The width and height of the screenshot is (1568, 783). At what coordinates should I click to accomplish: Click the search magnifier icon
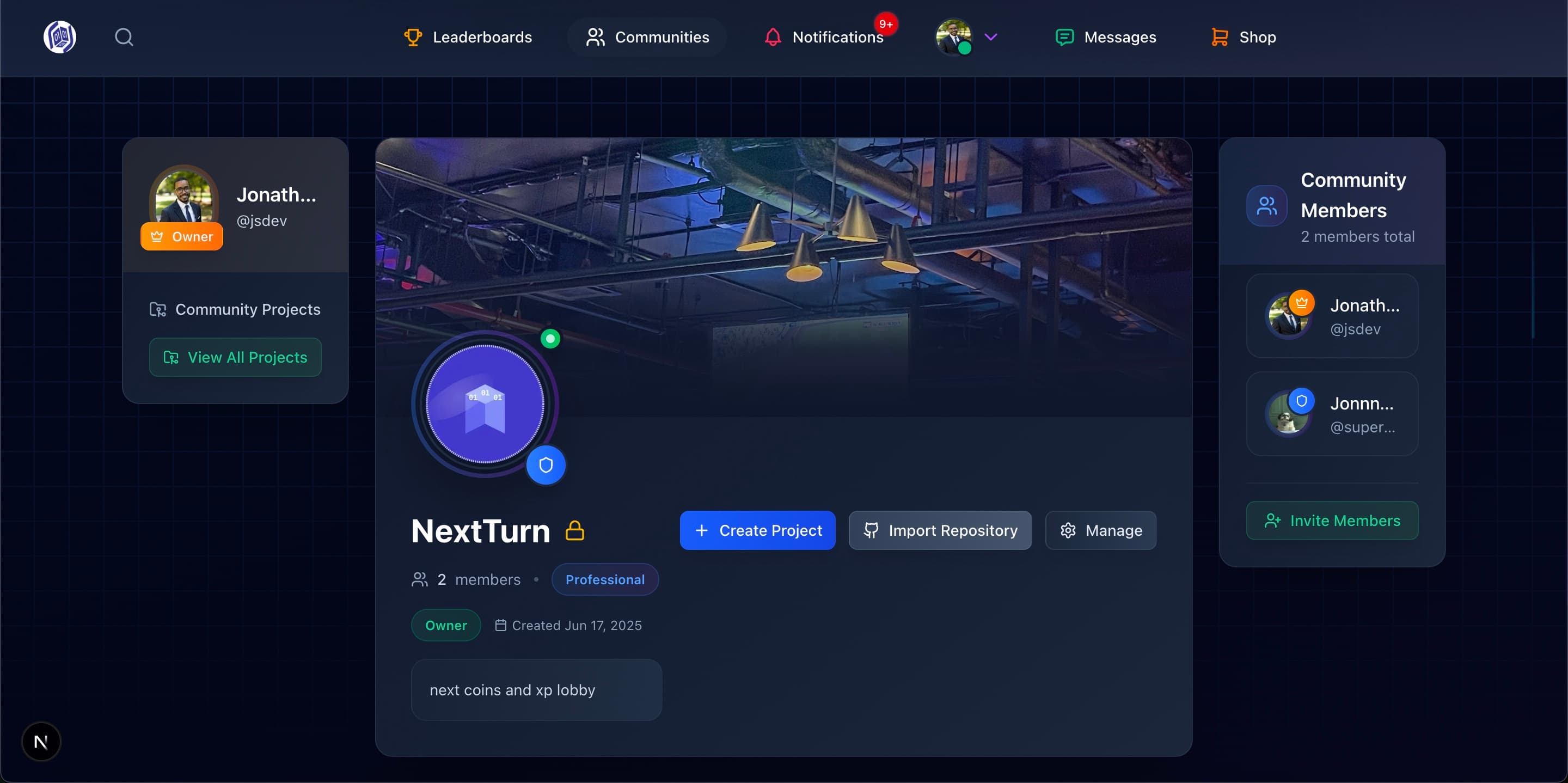tap(124, 37)
